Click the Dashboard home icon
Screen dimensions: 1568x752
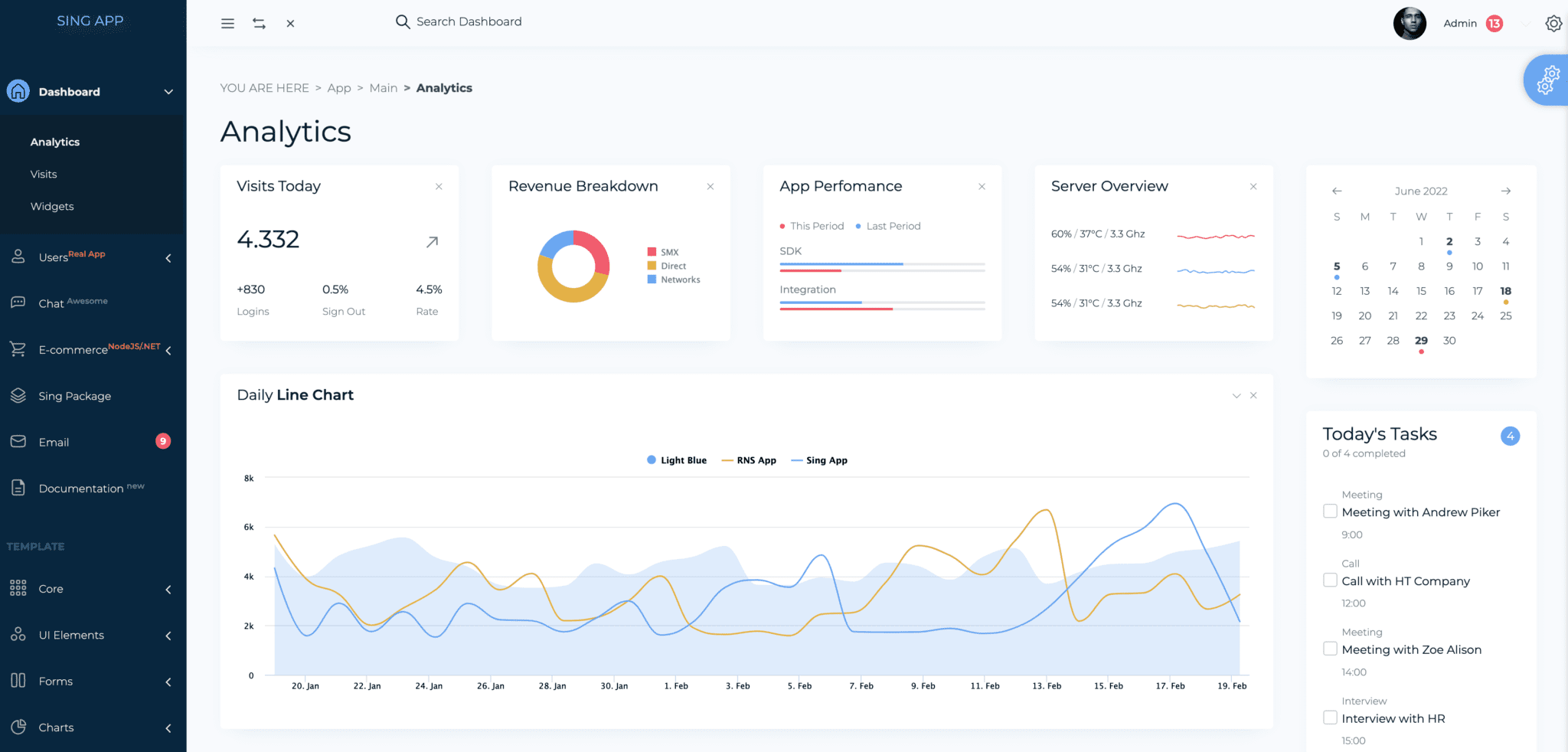pyautogui.click(x=18, y=91)
